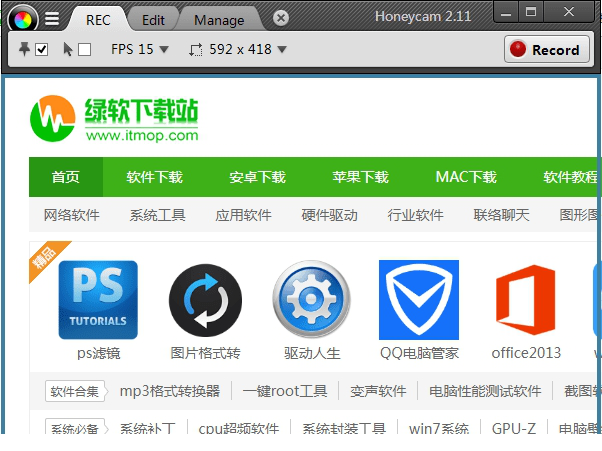Open the mp3格式转换器 link
Viewport: 602px width, 451px height.
point(170,391)
